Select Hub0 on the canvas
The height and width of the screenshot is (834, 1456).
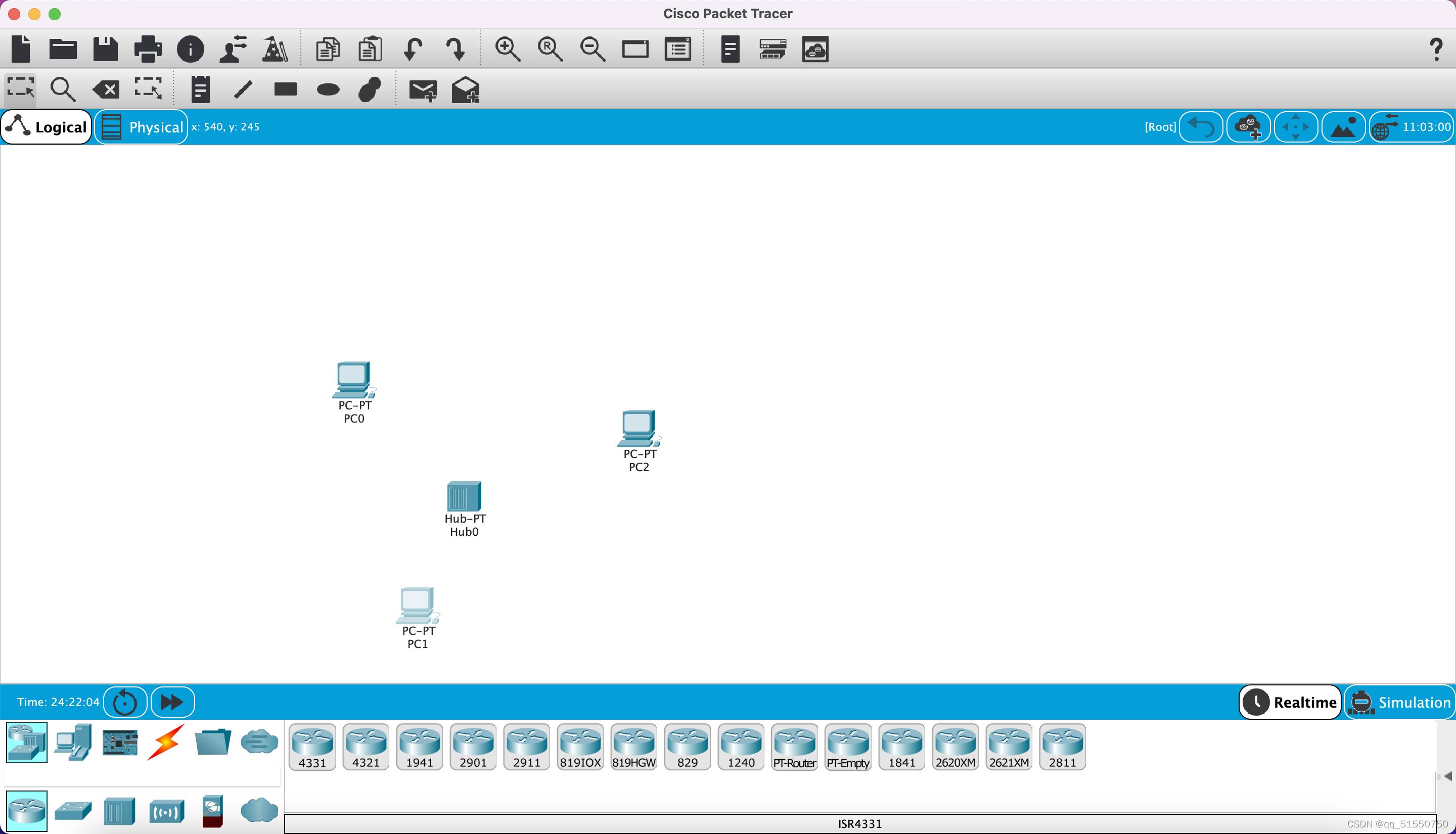click(x=464, y=496)
